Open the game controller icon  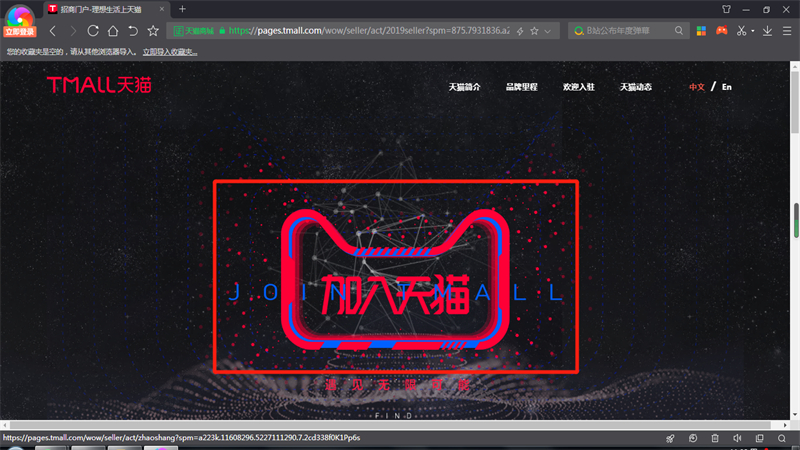pos(721,31)
